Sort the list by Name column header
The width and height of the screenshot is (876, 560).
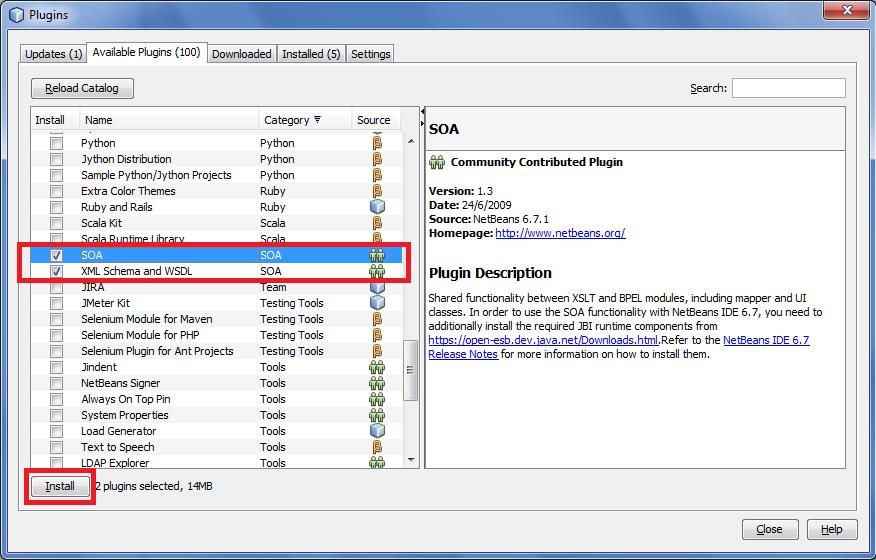point(169,120)
